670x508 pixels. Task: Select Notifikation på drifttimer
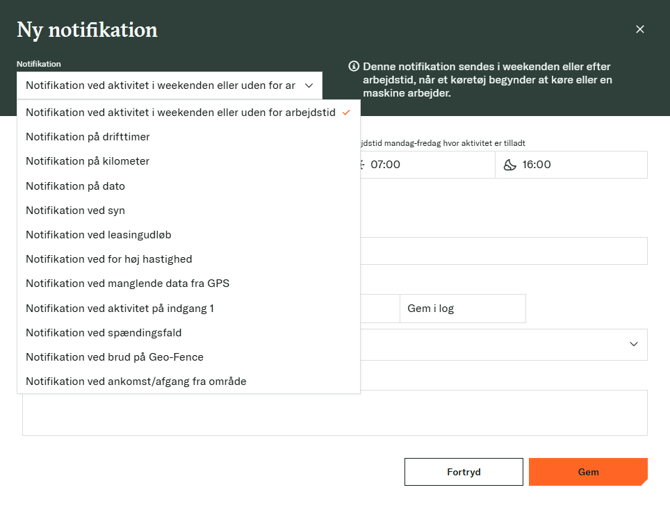tap(88, 137)
